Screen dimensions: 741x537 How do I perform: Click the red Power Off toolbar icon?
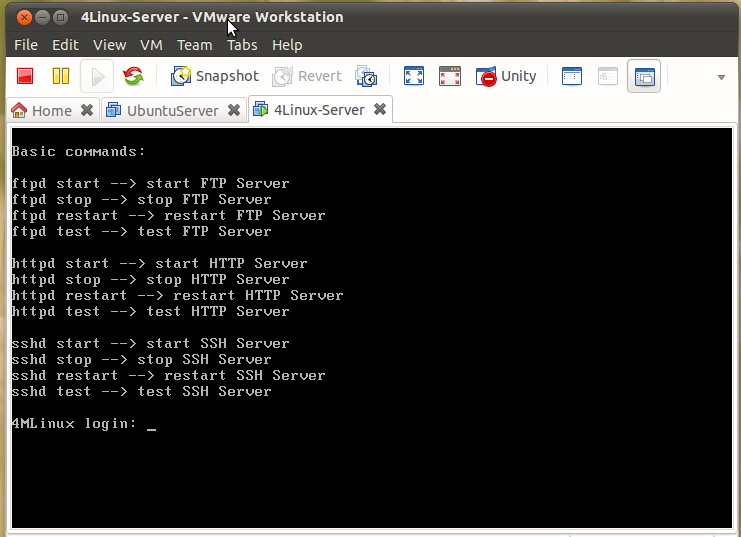pyautogui.click(x=25, y=76)
